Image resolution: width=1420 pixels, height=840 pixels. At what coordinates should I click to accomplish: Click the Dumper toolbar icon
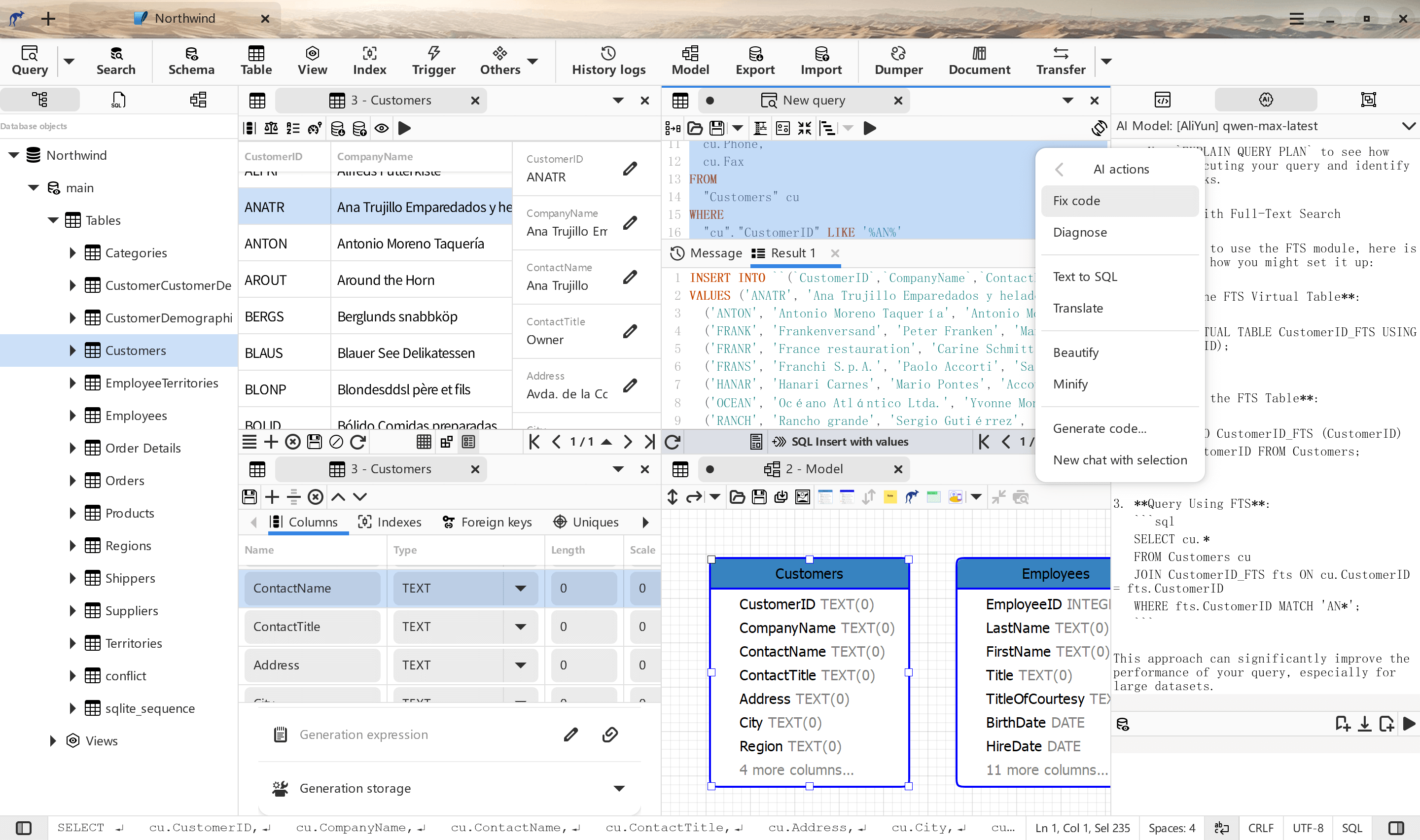click(x=898, y=61)
